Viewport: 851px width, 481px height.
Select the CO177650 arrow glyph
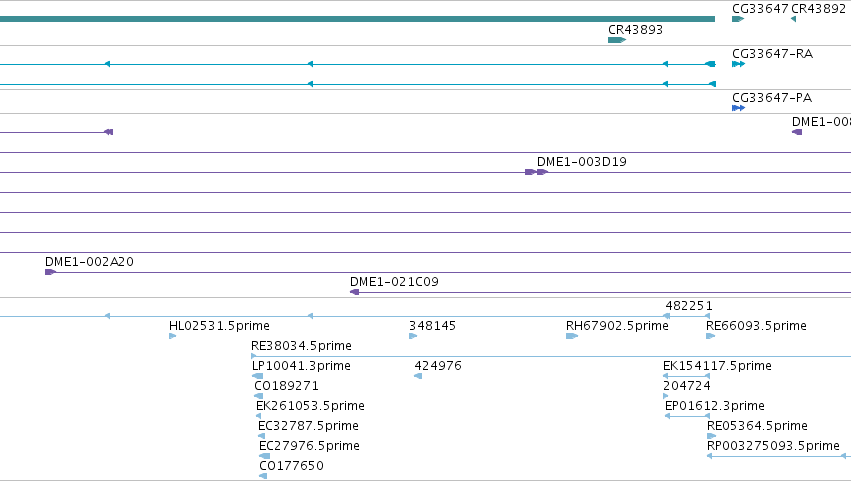263,476
